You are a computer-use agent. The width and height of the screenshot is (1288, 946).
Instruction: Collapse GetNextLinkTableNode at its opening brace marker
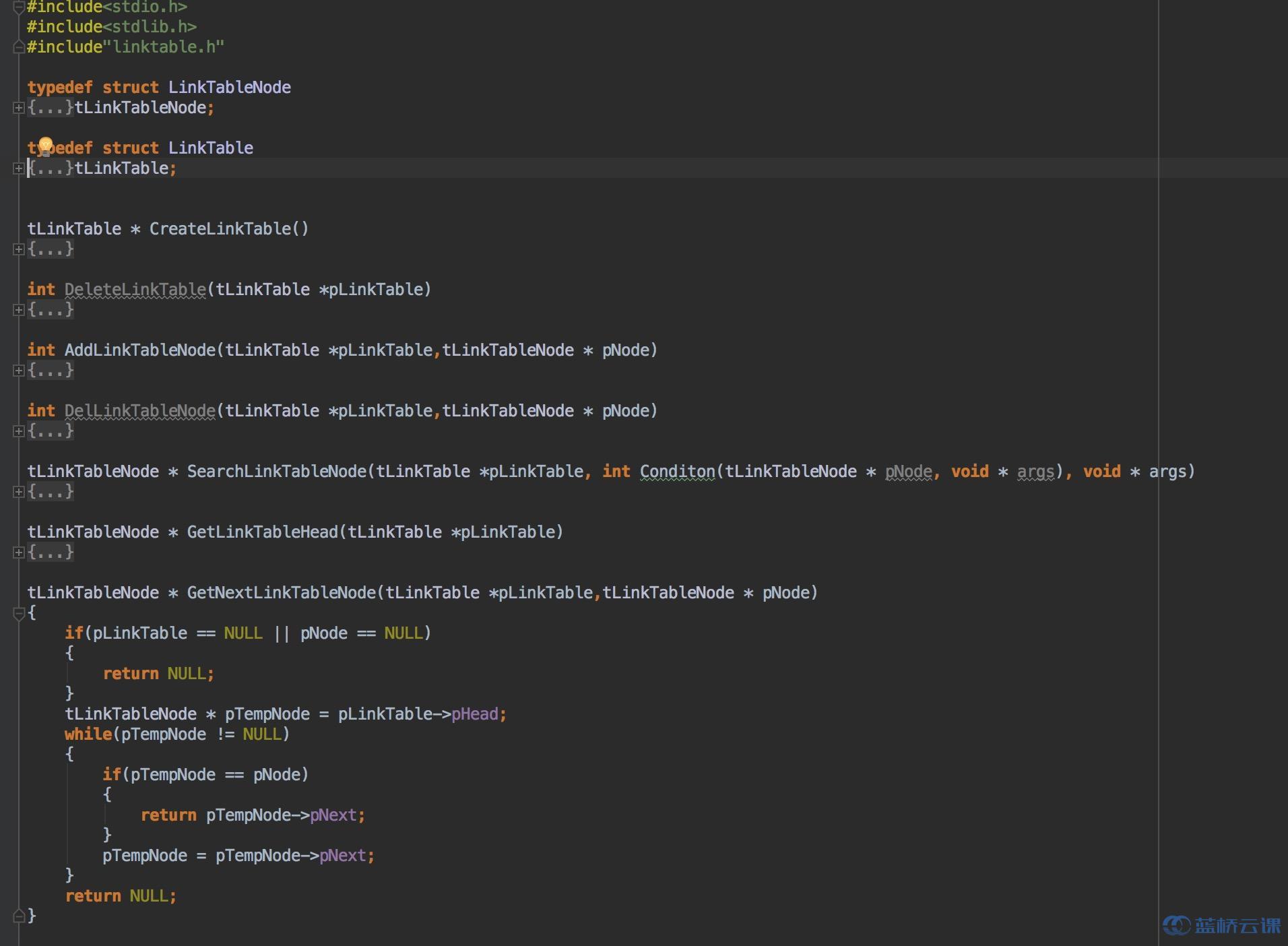point(19,613)
